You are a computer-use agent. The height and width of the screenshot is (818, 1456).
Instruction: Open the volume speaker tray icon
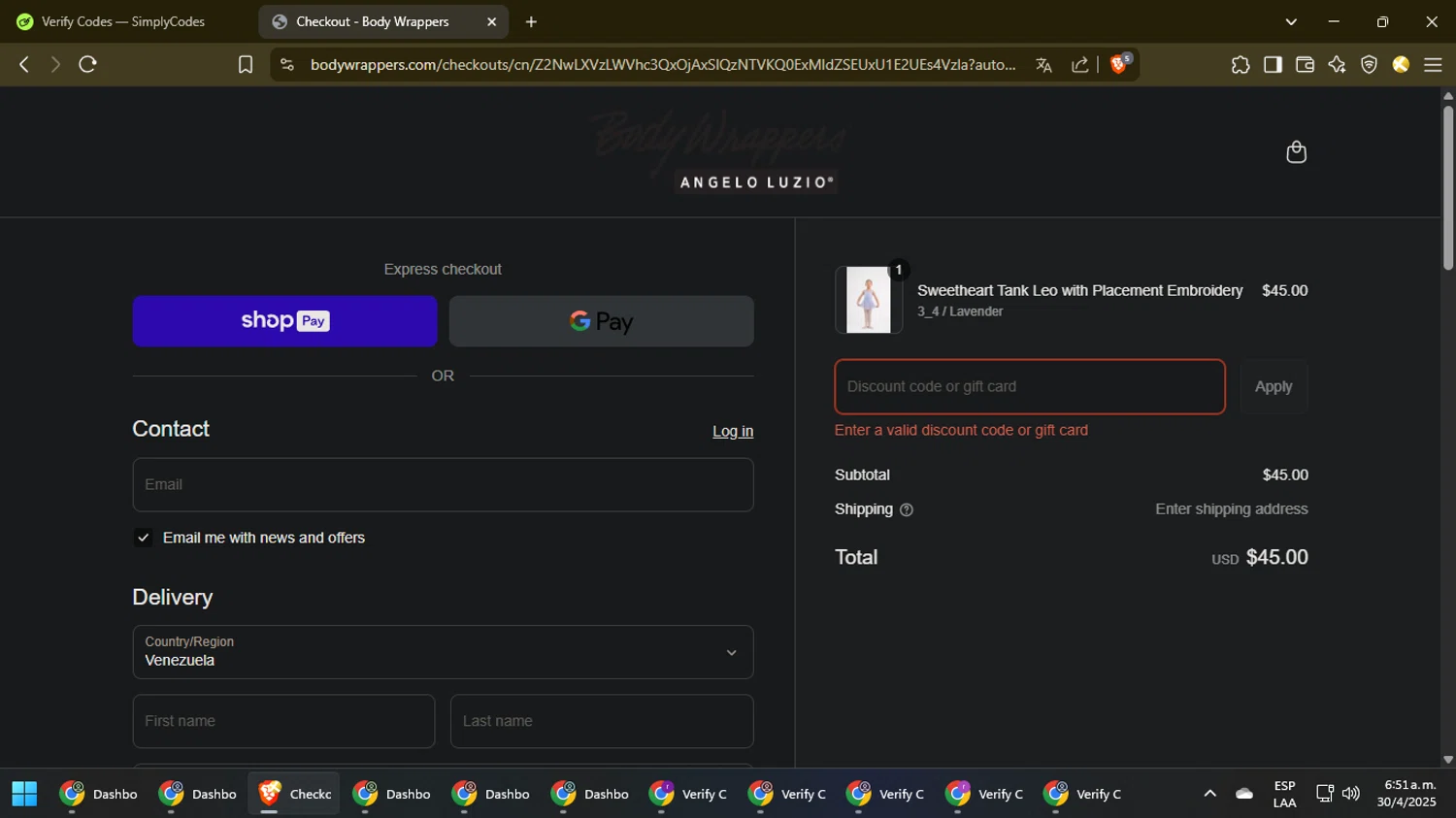click(1351, 794)
